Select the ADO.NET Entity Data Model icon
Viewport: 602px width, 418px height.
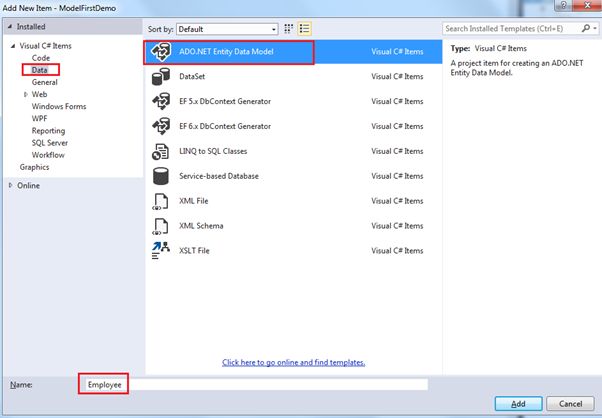pos(161,52)
